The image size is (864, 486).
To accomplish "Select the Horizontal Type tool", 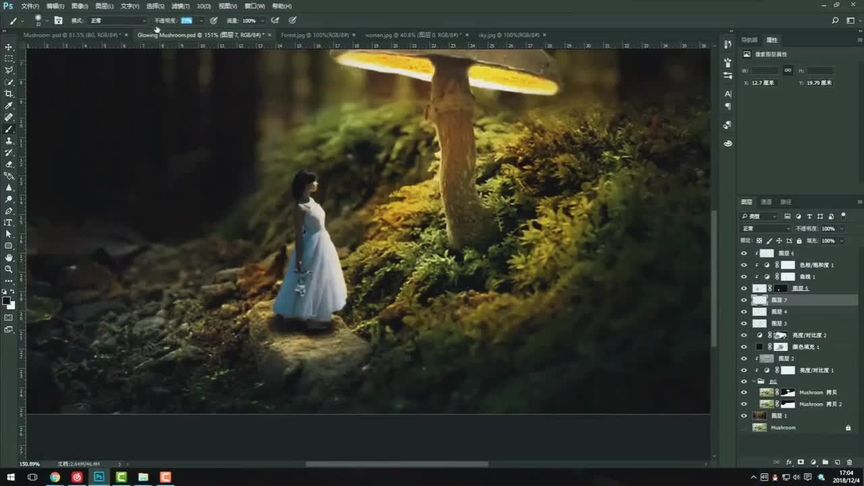I will click(9, 222).
